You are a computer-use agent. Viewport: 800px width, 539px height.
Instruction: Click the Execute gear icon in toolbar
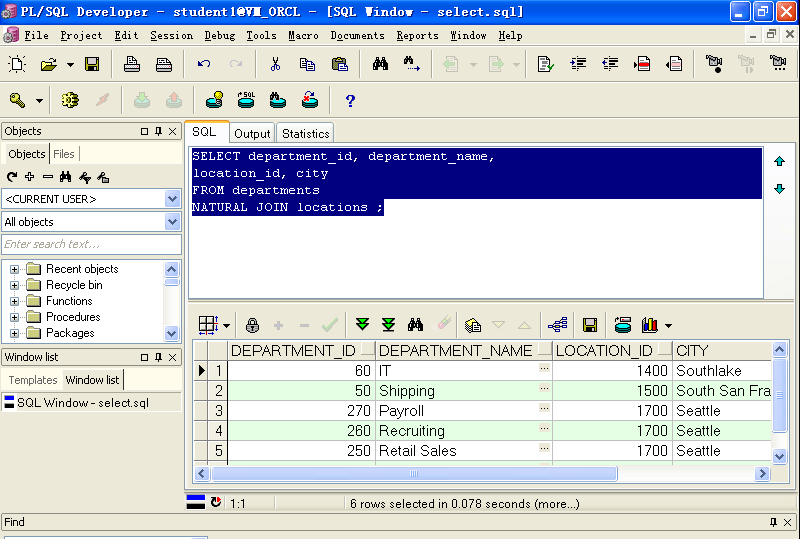tap(70, 100)
